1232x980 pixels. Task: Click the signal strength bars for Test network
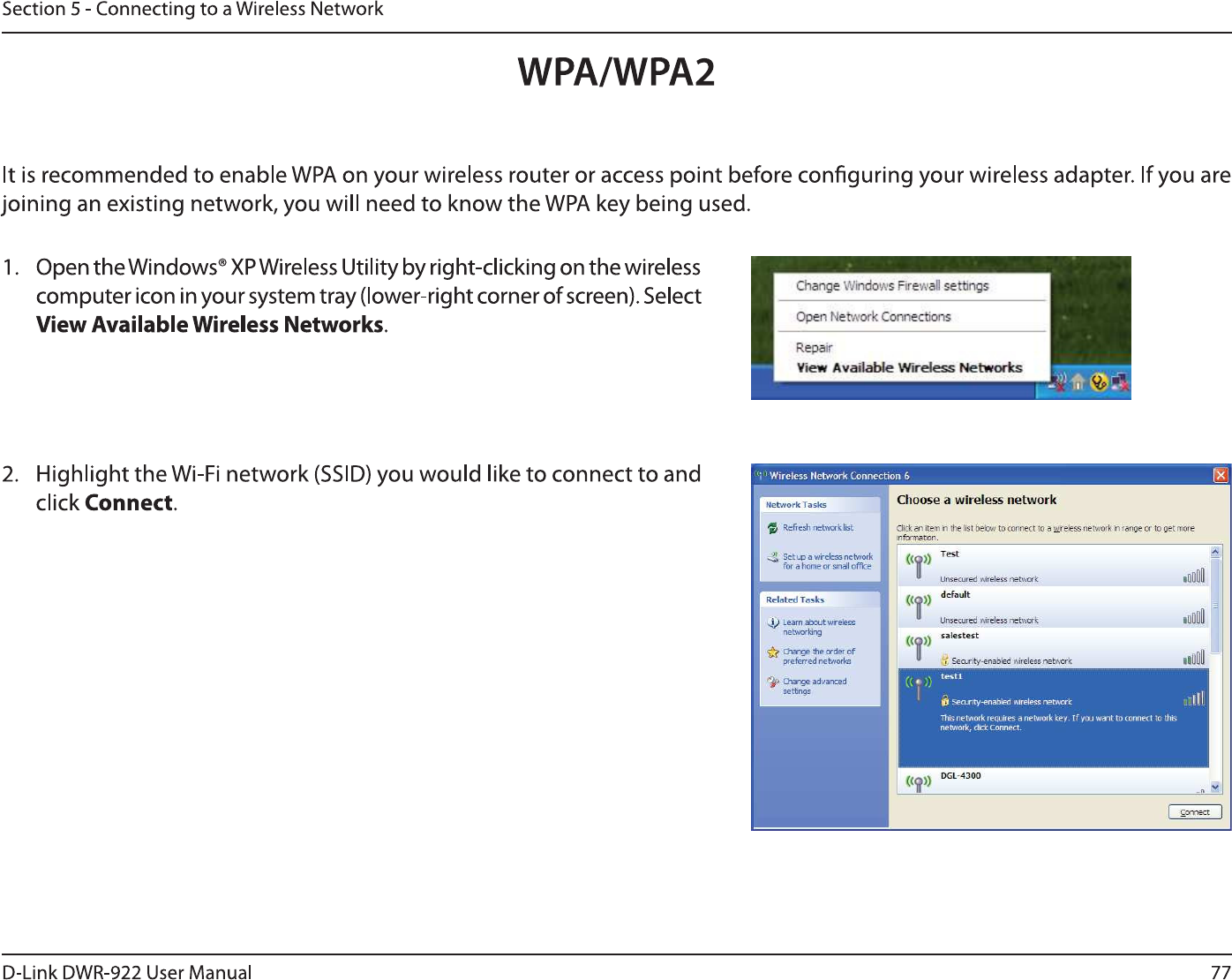click(1193, 577)
